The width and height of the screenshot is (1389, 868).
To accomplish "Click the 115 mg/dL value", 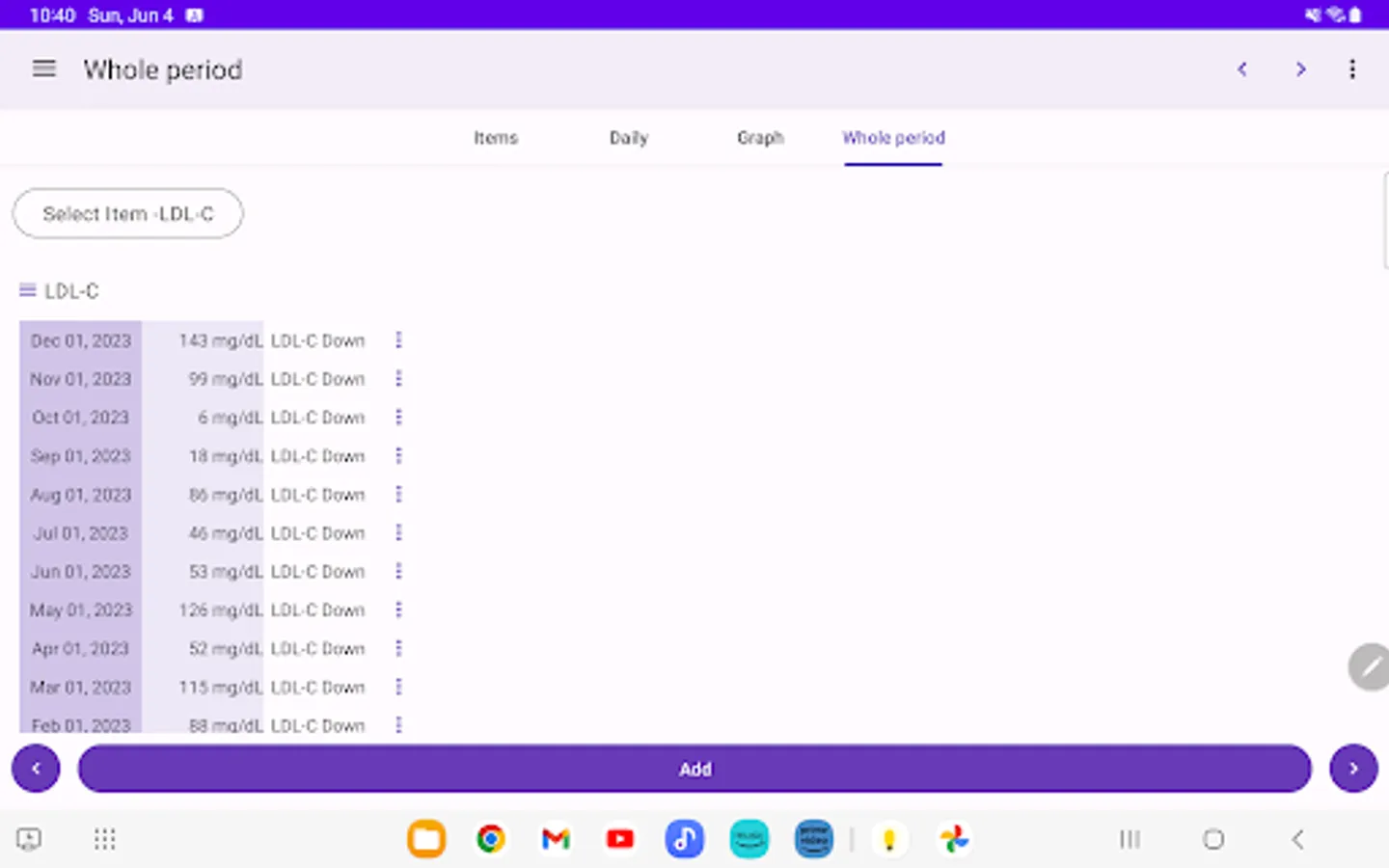I will point(221,688).
